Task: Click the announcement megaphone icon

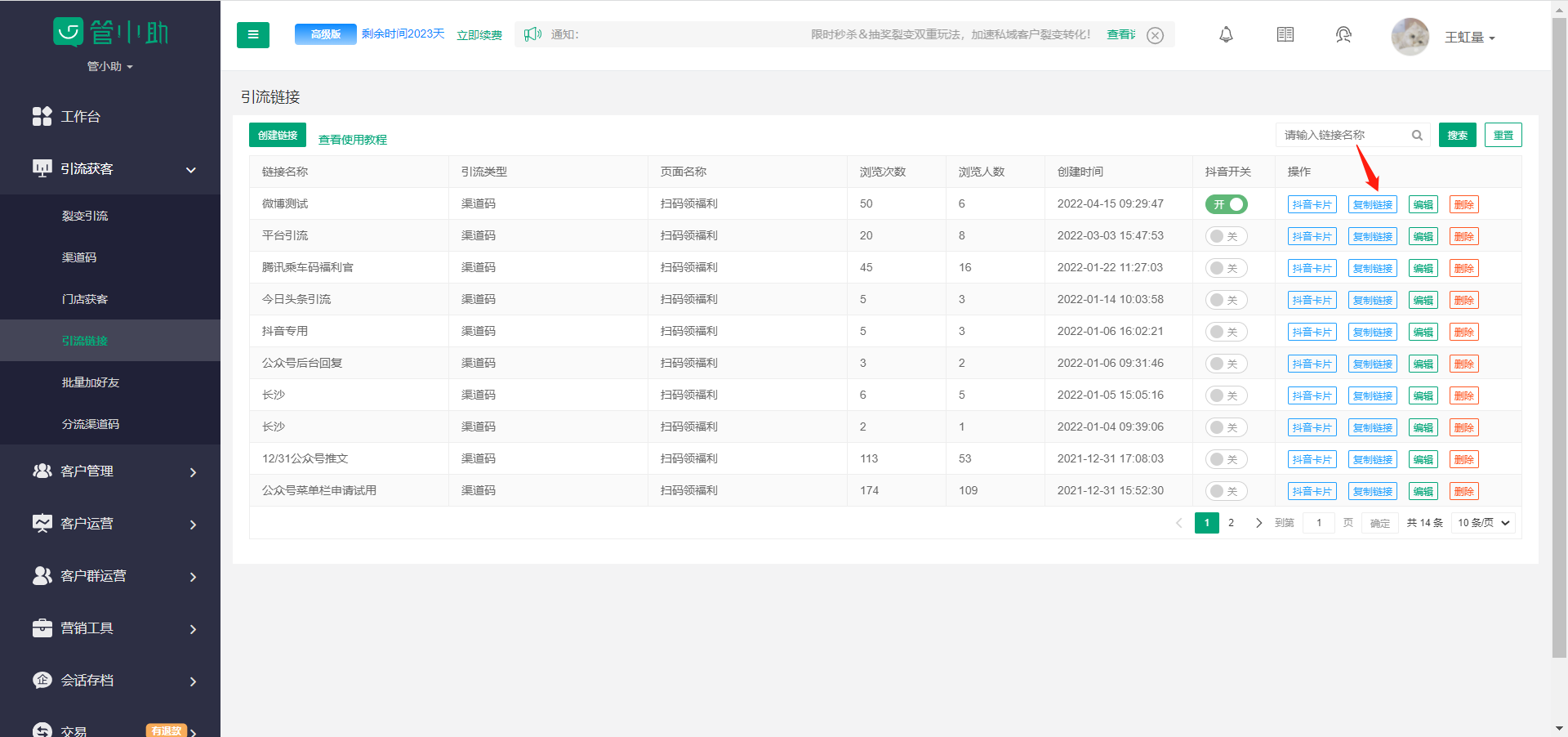Action: (532, 34)
